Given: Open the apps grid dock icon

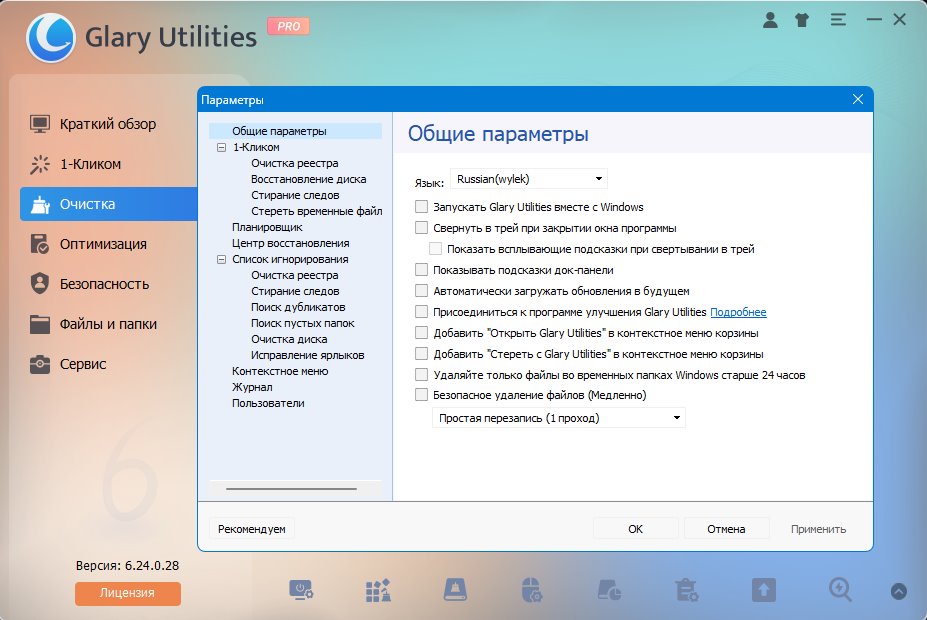Looking at the screenshot, I should [378, 590].
